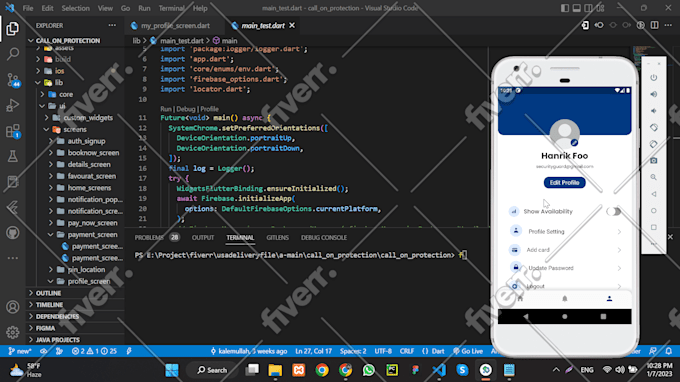The image size is (680, 382).
Task: Click the emulator volume down button
Action: (654, 111)
